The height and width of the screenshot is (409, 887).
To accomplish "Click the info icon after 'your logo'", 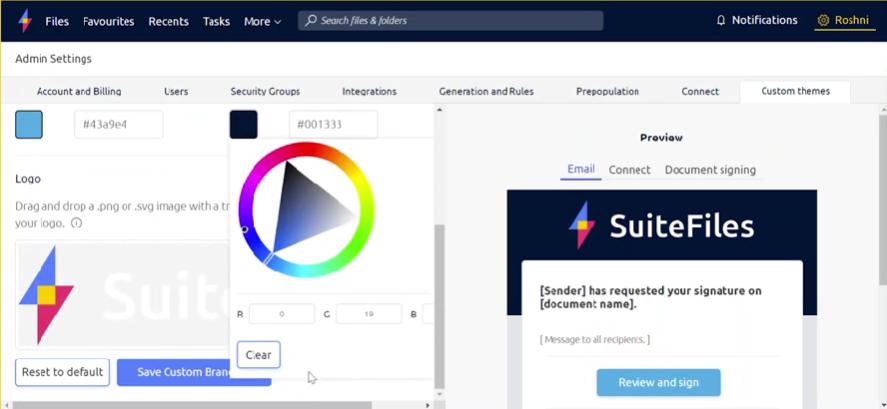I will (x=77, y=223).
